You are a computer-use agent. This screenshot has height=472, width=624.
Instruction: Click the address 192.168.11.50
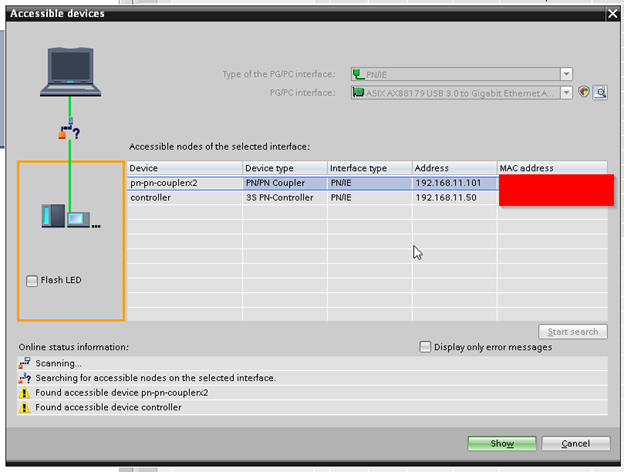446,198
